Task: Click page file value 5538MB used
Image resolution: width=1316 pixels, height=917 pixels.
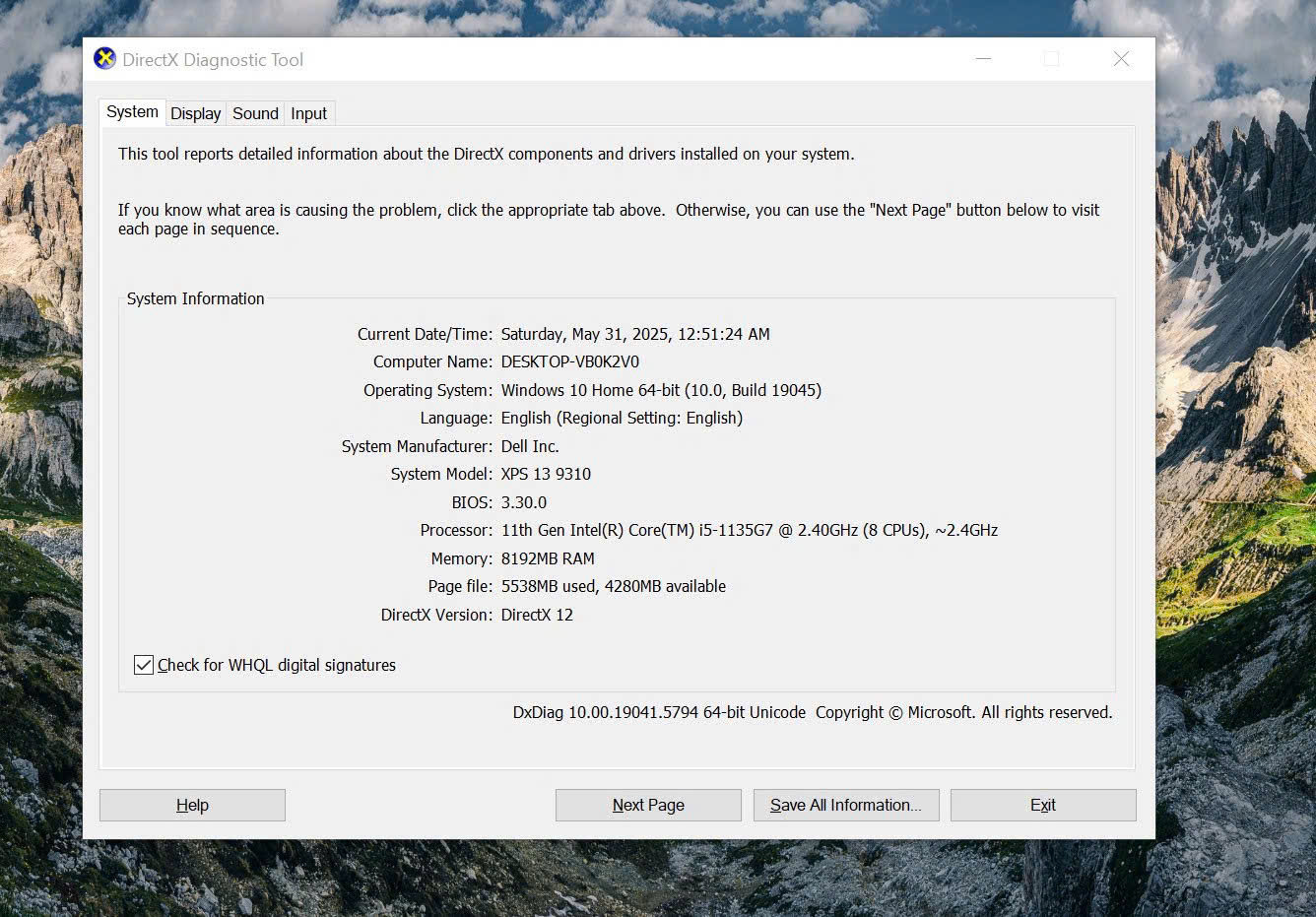Action: pyautogui.click(x=614, y=586)
